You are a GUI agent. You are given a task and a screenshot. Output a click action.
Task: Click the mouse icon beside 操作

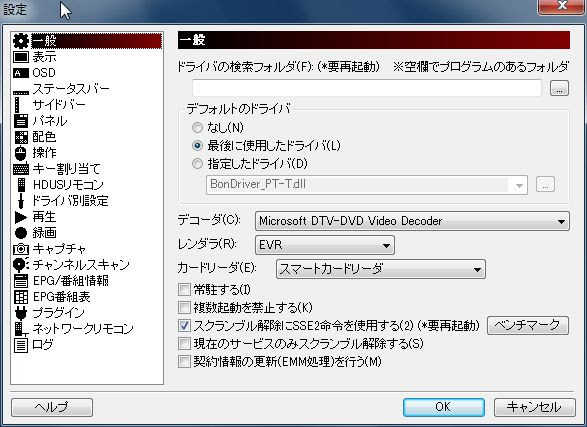21,153
